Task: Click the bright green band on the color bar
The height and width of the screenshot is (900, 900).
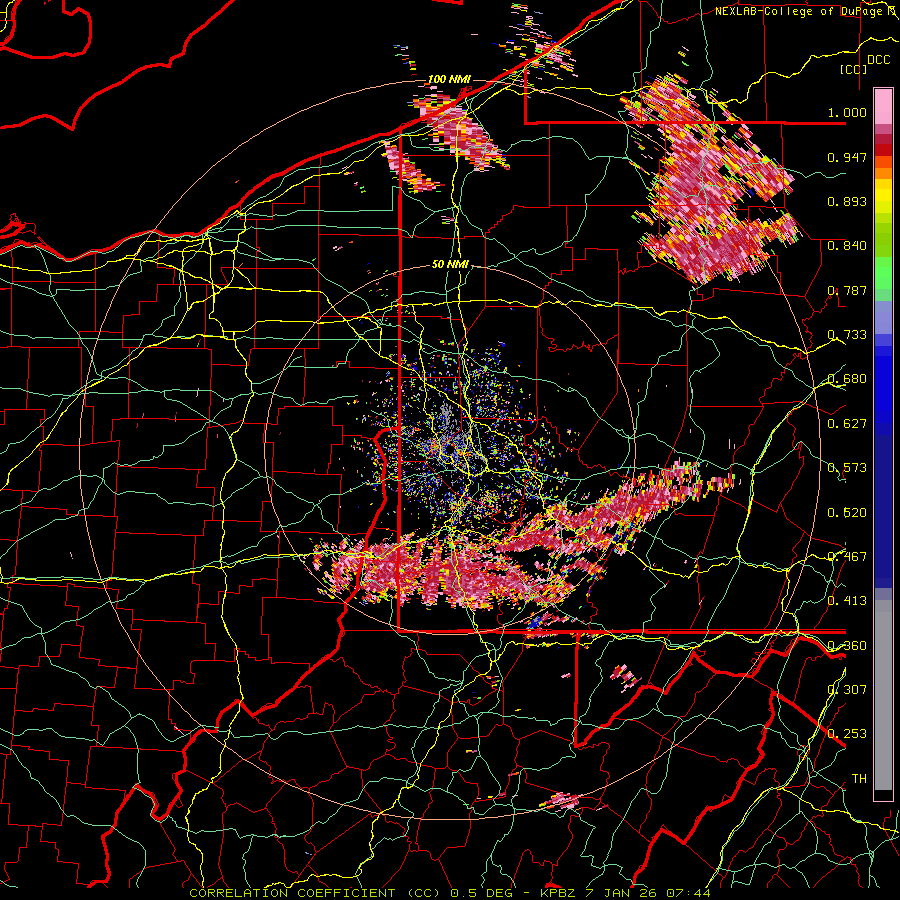Action: (x=883, y=274)
